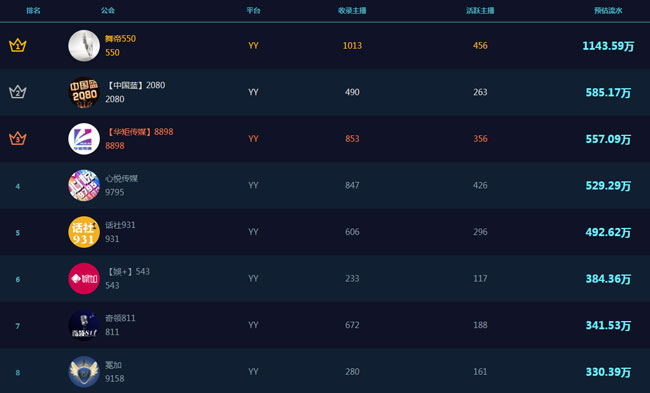Click the 收录主播 column header
This screenshot has height=393, width=650.
352,10
